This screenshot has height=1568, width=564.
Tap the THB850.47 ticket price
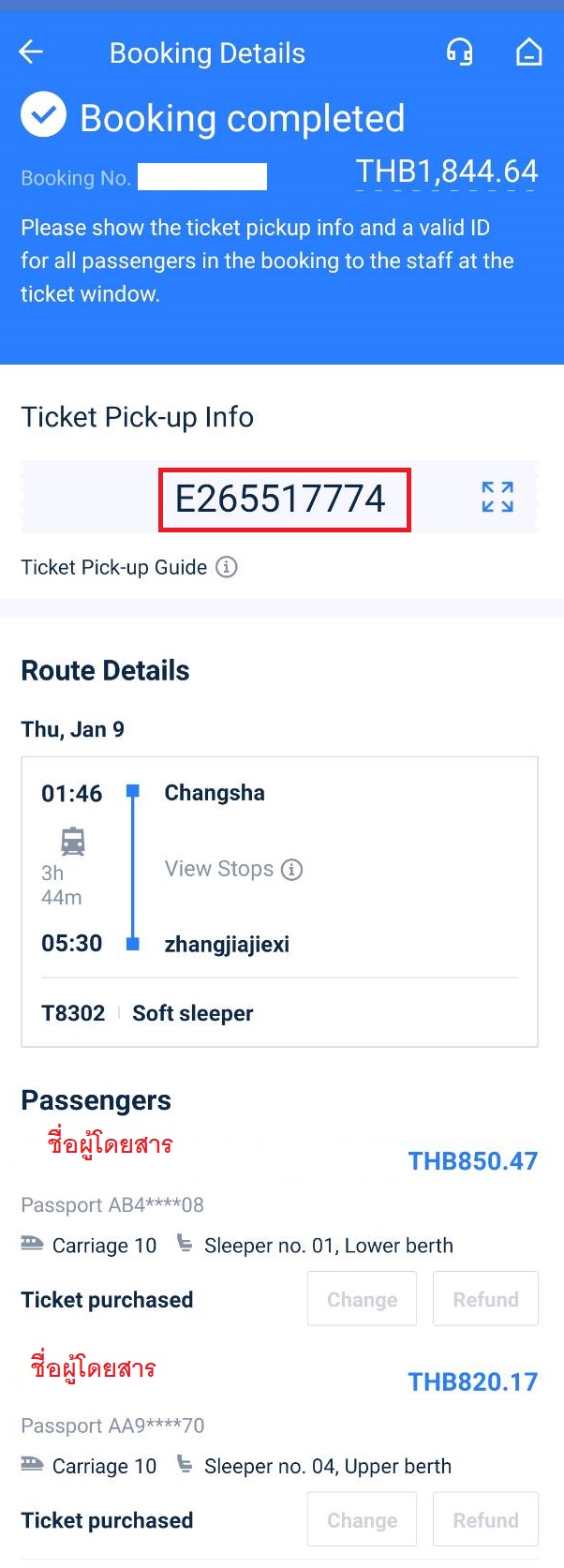click(473, 1161)
